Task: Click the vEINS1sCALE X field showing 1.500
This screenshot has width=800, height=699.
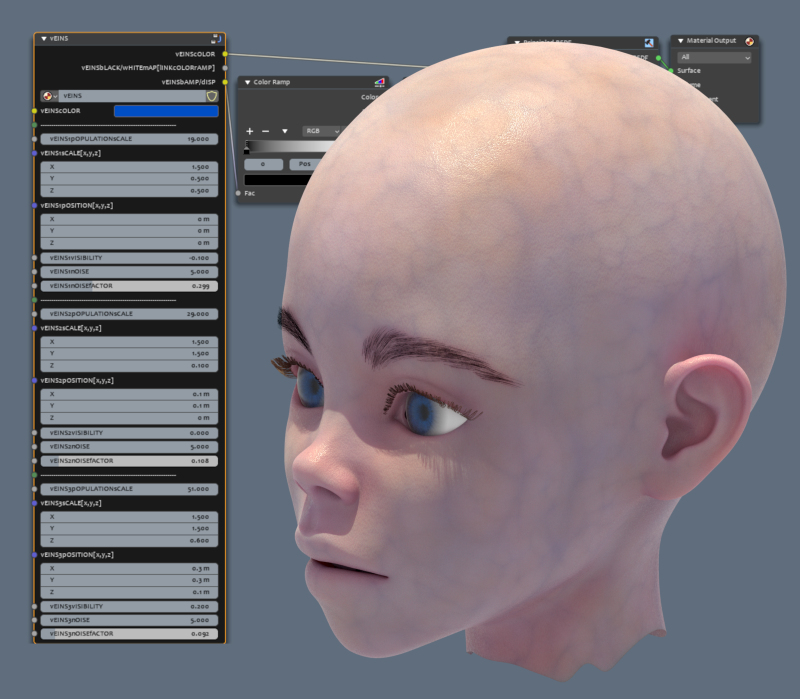Action: (129, 167)
